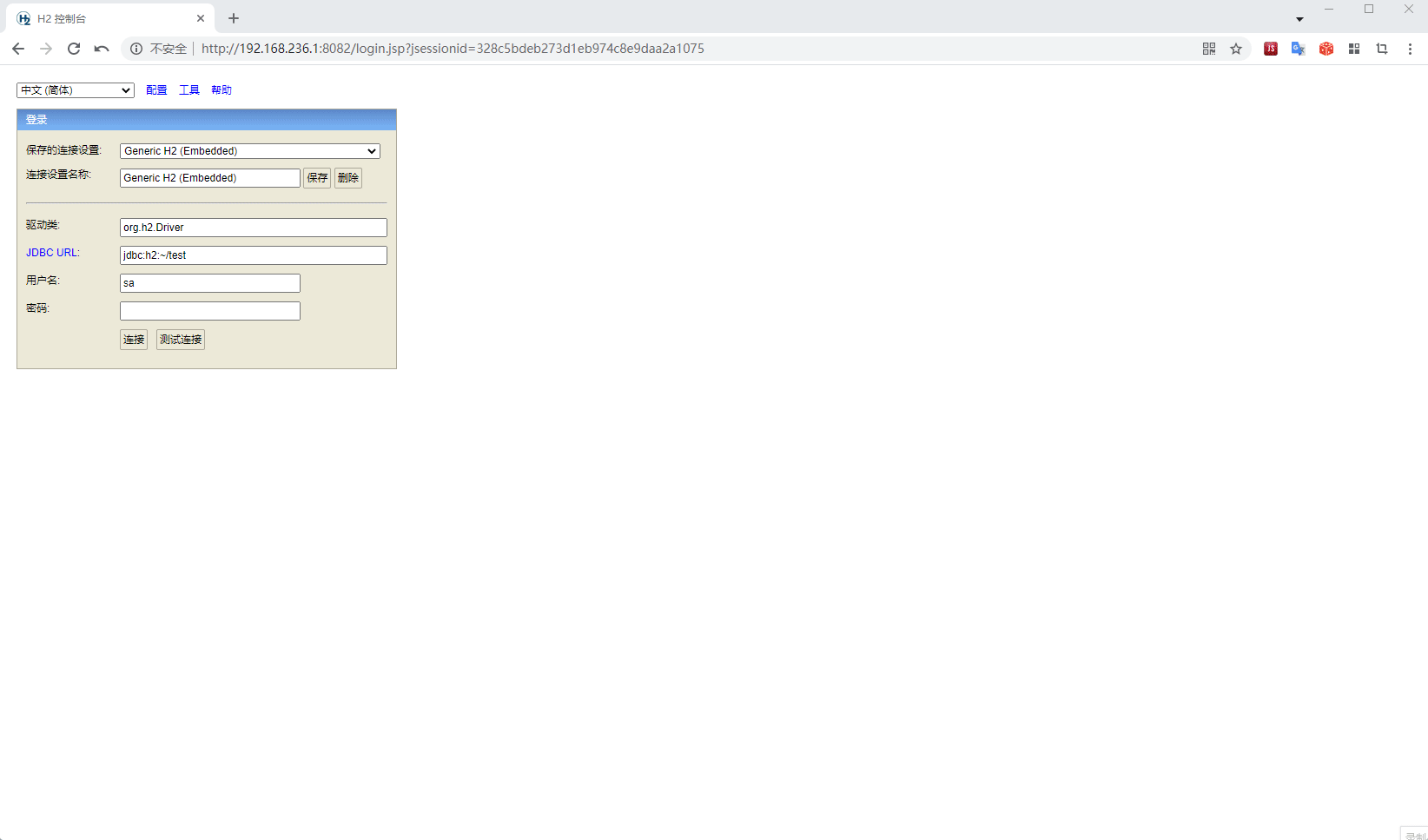Click the empty password field
The image size is (1428, 840).
[x=210, y=311]
